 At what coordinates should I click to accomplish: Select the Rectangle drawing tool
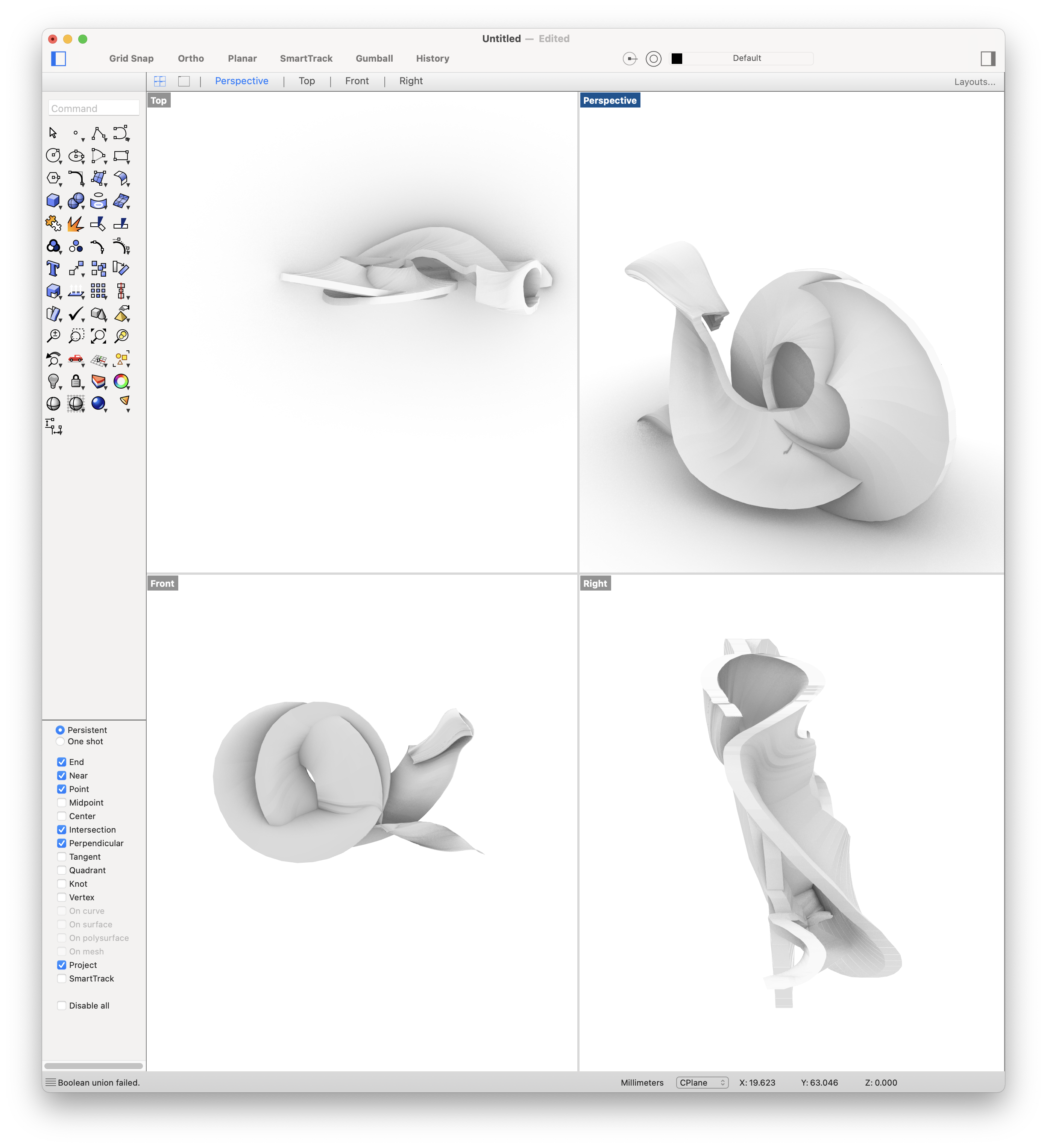point(121,156)
